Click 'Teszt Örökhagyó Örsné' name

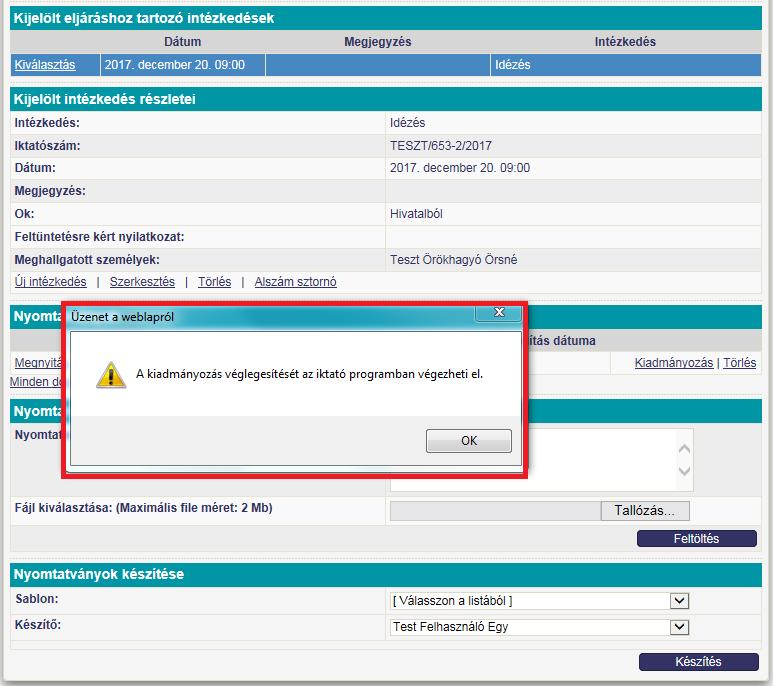[x=454, y=259]
